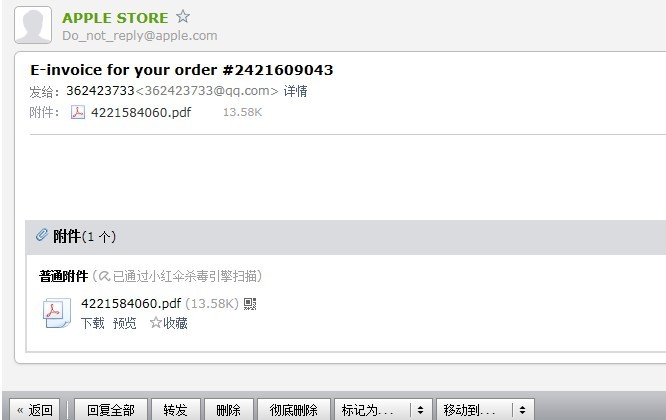Go back with the 返回 button
The image size is (666, 420).
(x=34, y=410)
